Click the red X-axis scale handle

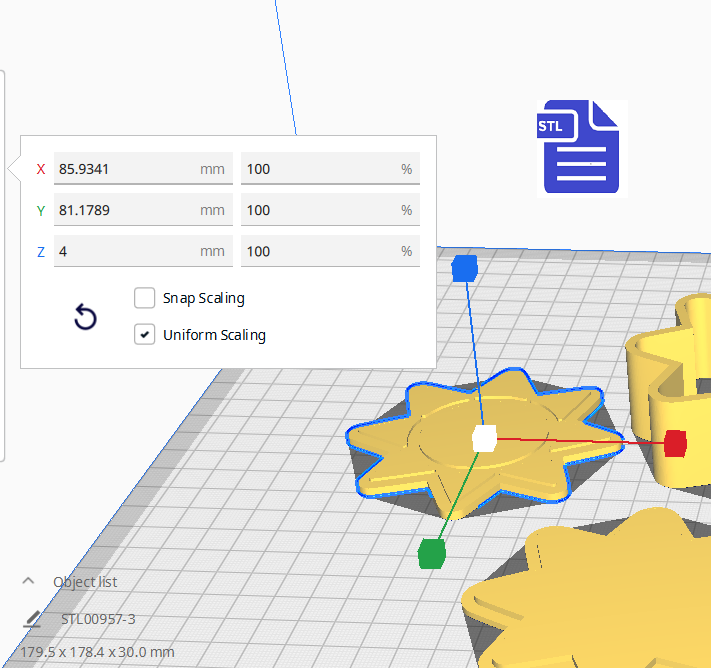[x=675, y=443]
